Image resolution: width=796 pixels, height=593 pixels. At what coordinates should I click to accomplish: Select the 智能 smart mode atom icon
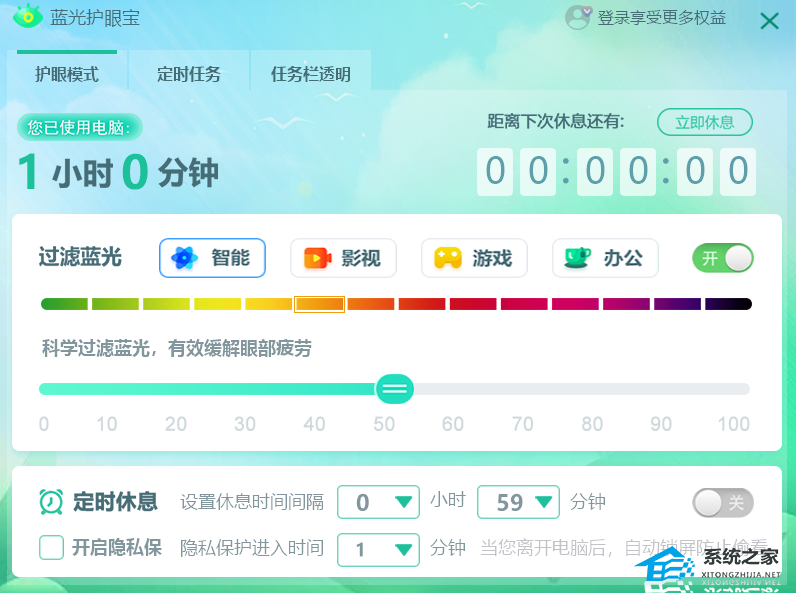[184, 258]
